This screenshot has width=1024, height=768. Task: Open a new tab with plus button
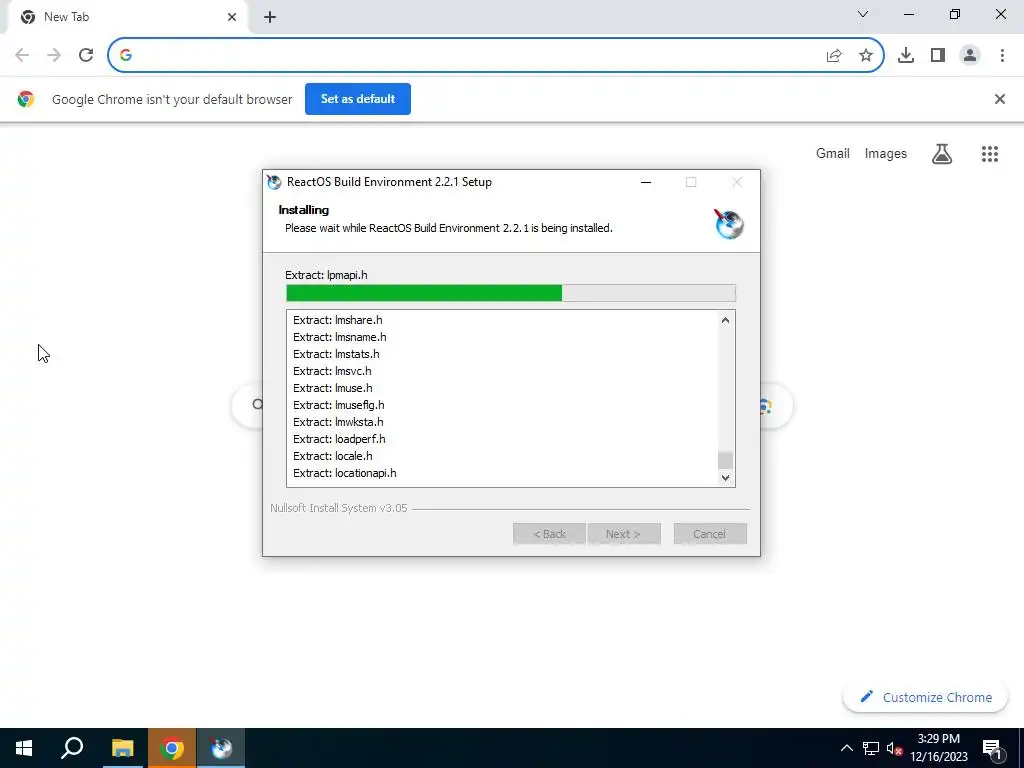[x=270, y=18]
